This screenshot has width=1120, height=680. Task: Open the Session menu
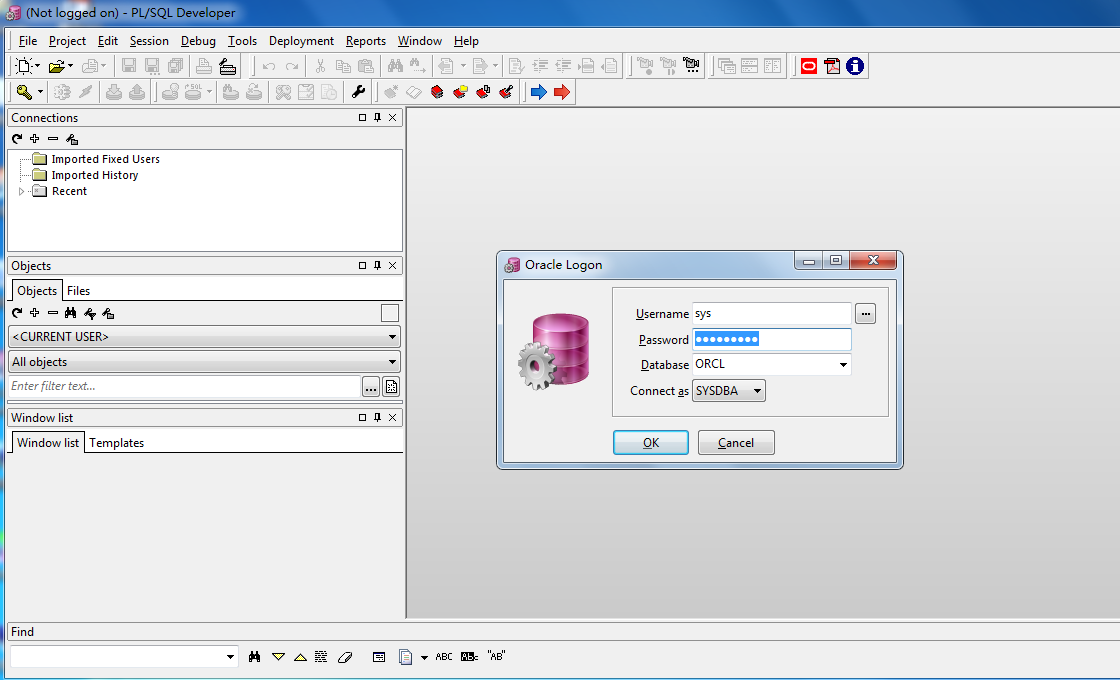point(149,41)
